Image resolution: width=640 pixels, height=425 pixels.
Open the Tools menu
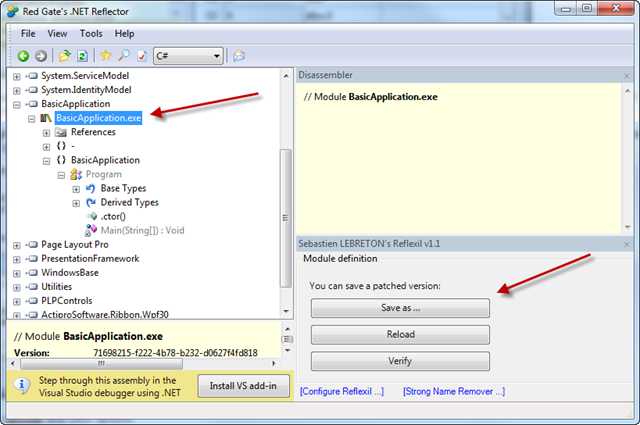(91, 33)
